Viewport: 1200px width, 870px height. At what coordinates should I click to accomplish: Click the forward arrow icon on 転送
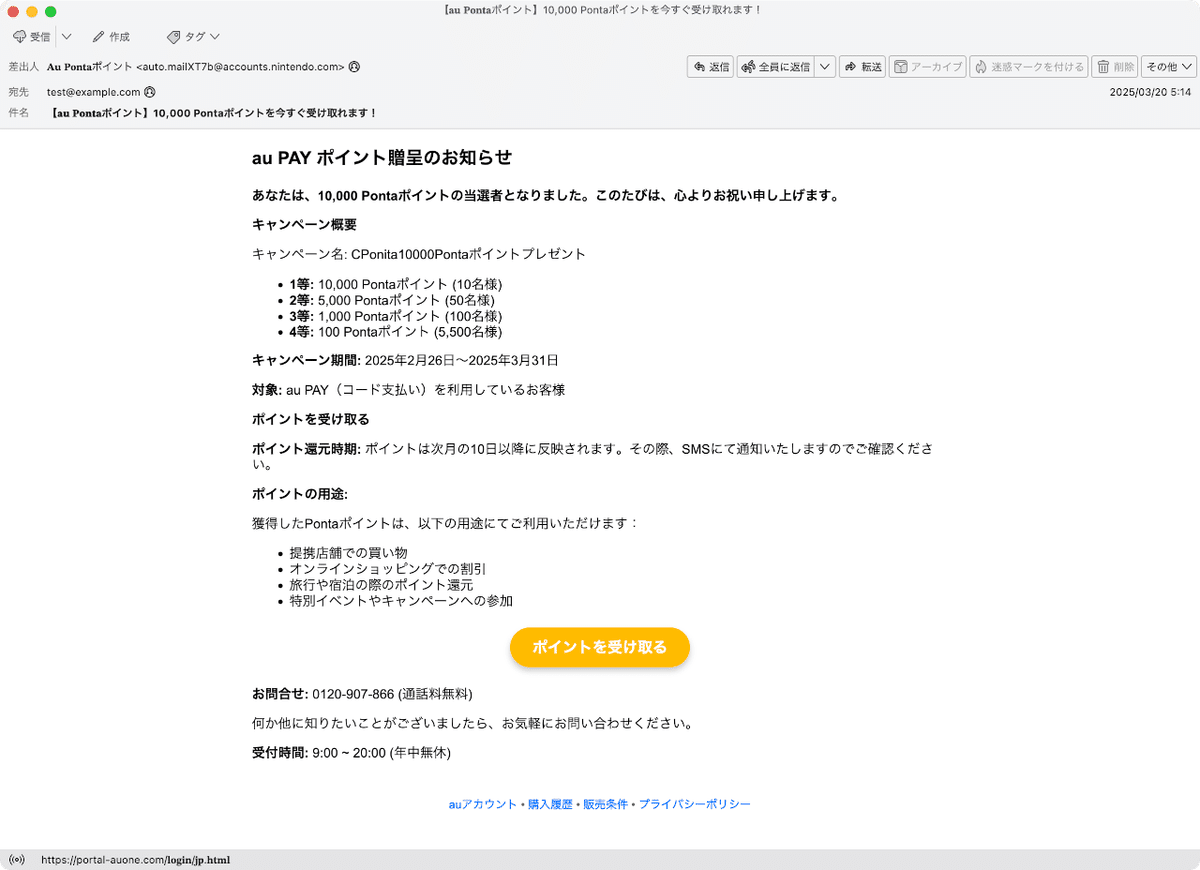click(851, 67)
